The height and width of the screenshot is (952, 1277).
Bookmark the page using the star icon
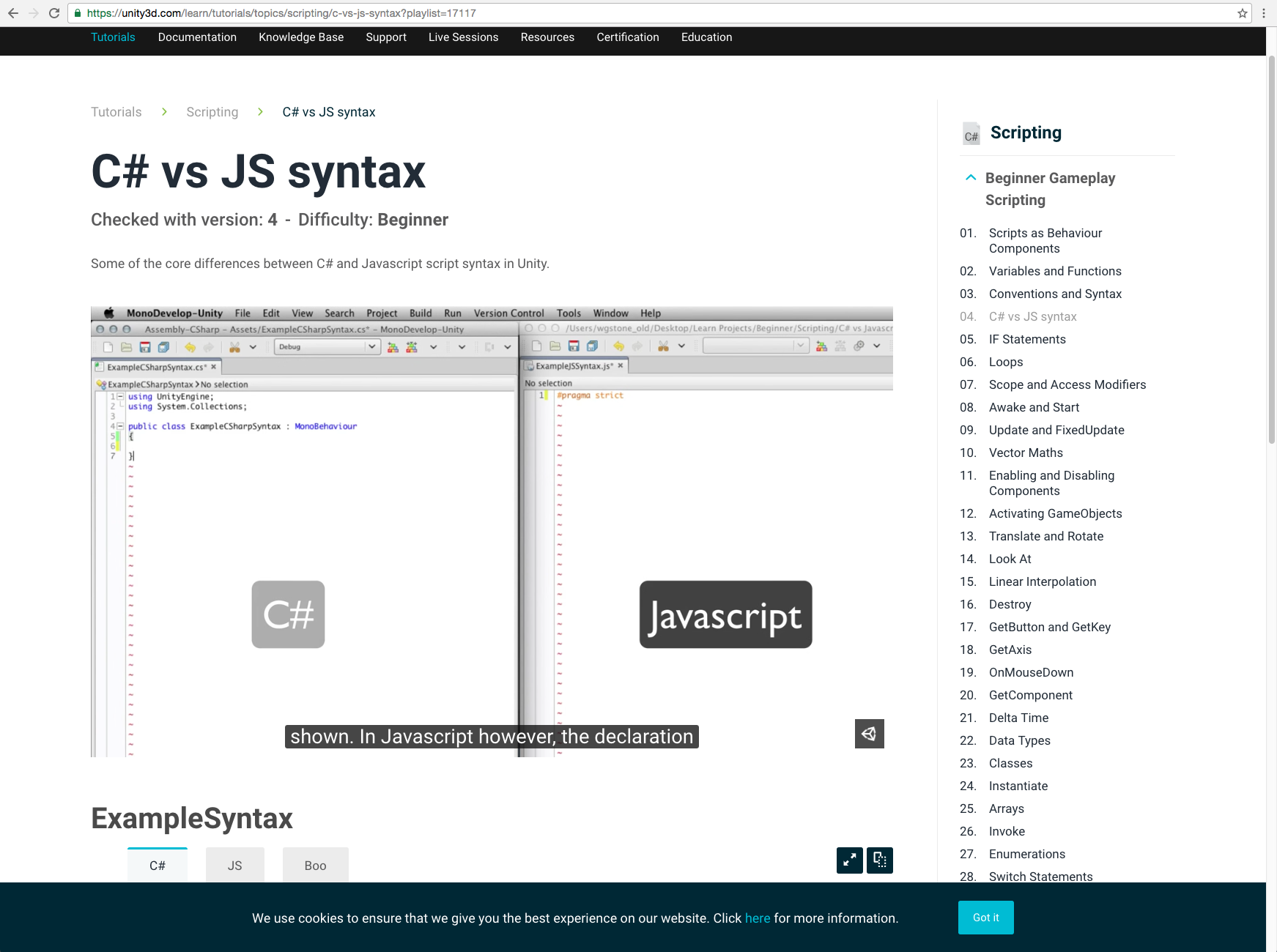click(x=1243, y=13)
